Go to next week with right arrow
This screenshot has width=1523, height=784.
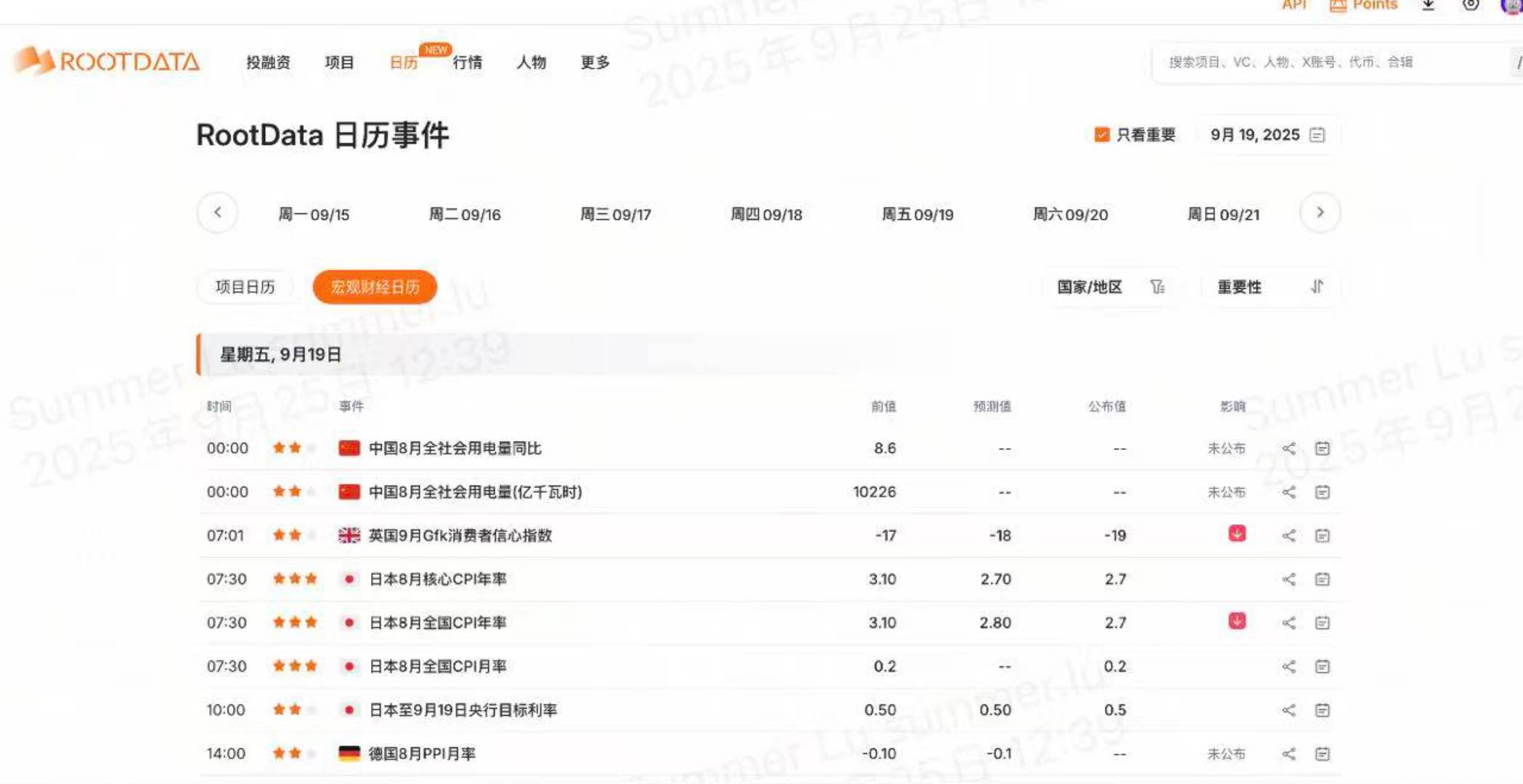tap(1320, 213)
